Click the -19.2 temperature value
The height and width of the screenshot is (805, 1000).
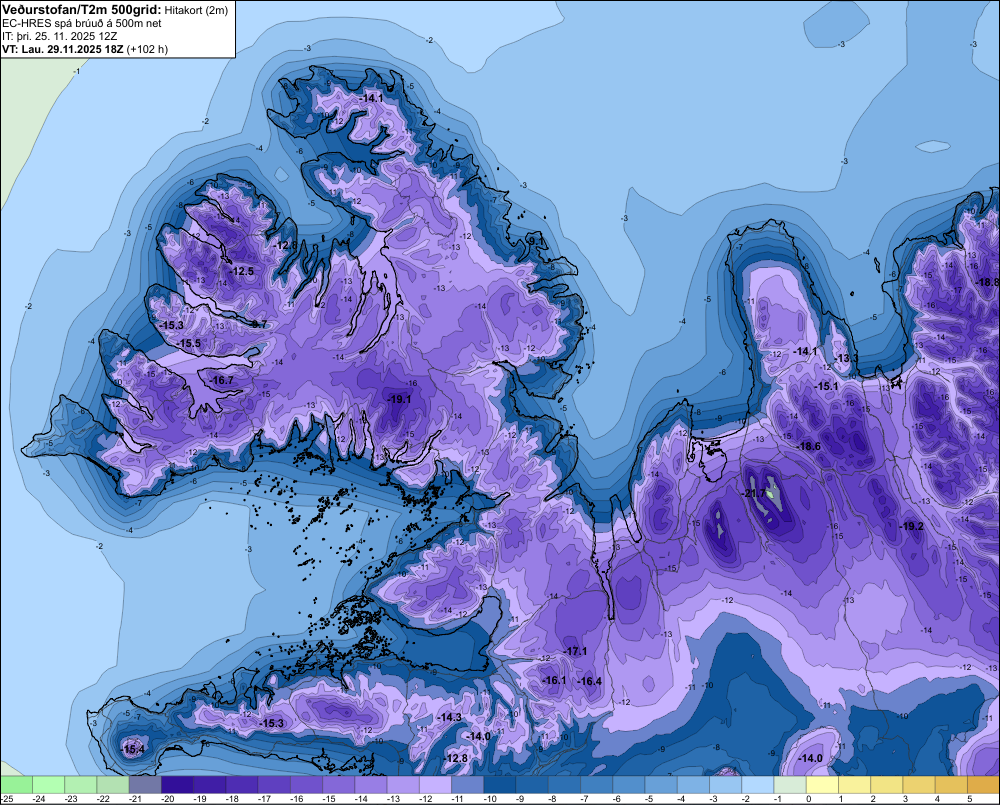(x=911, y=526)
